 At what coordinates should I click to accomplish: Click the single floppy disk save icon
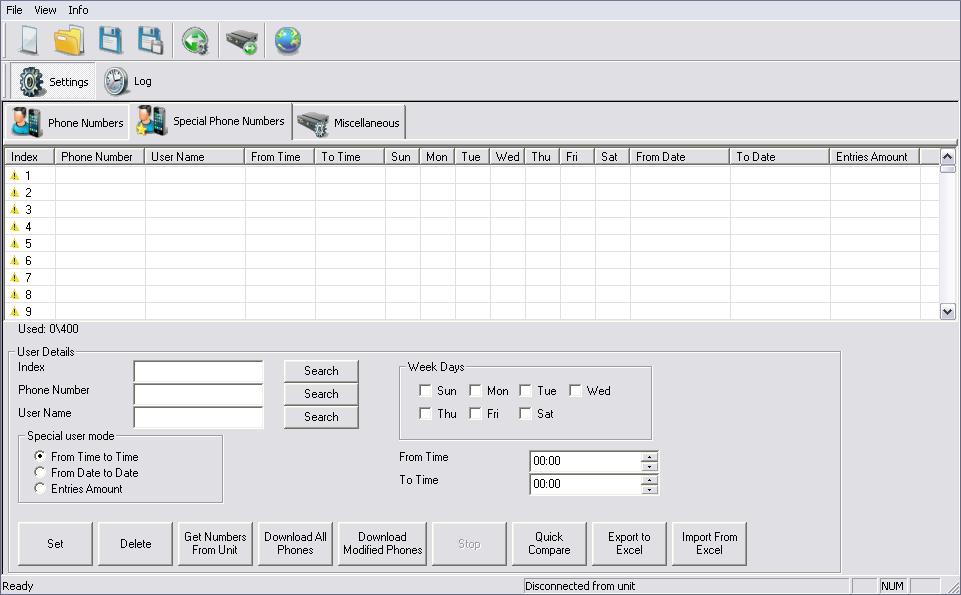click(x=110, y=41)
